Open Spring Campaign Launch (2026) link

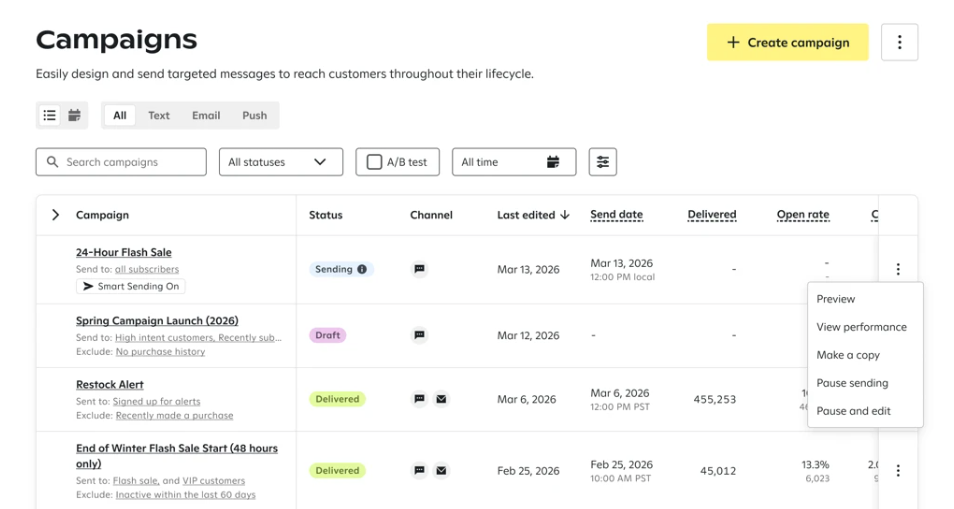[157, 321]
